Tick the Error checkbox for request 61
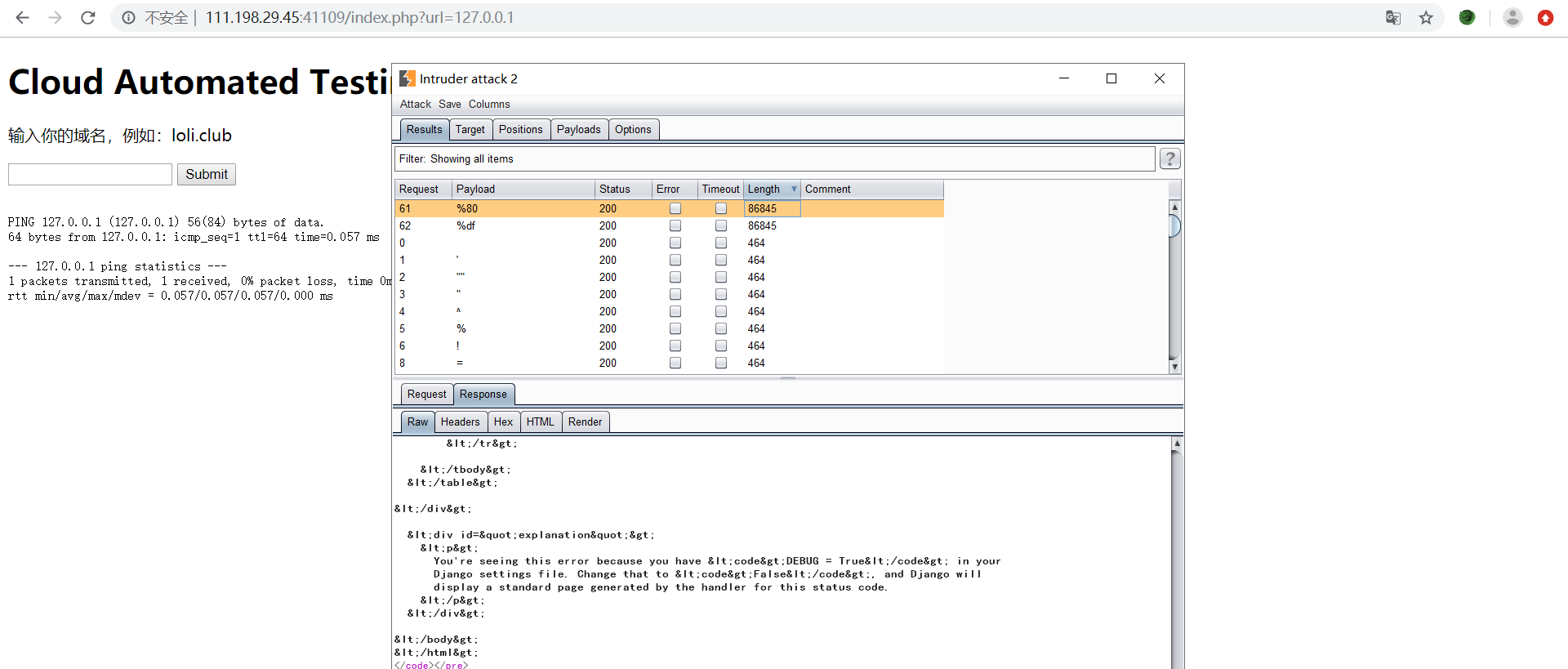 click(x=675, y=208)
